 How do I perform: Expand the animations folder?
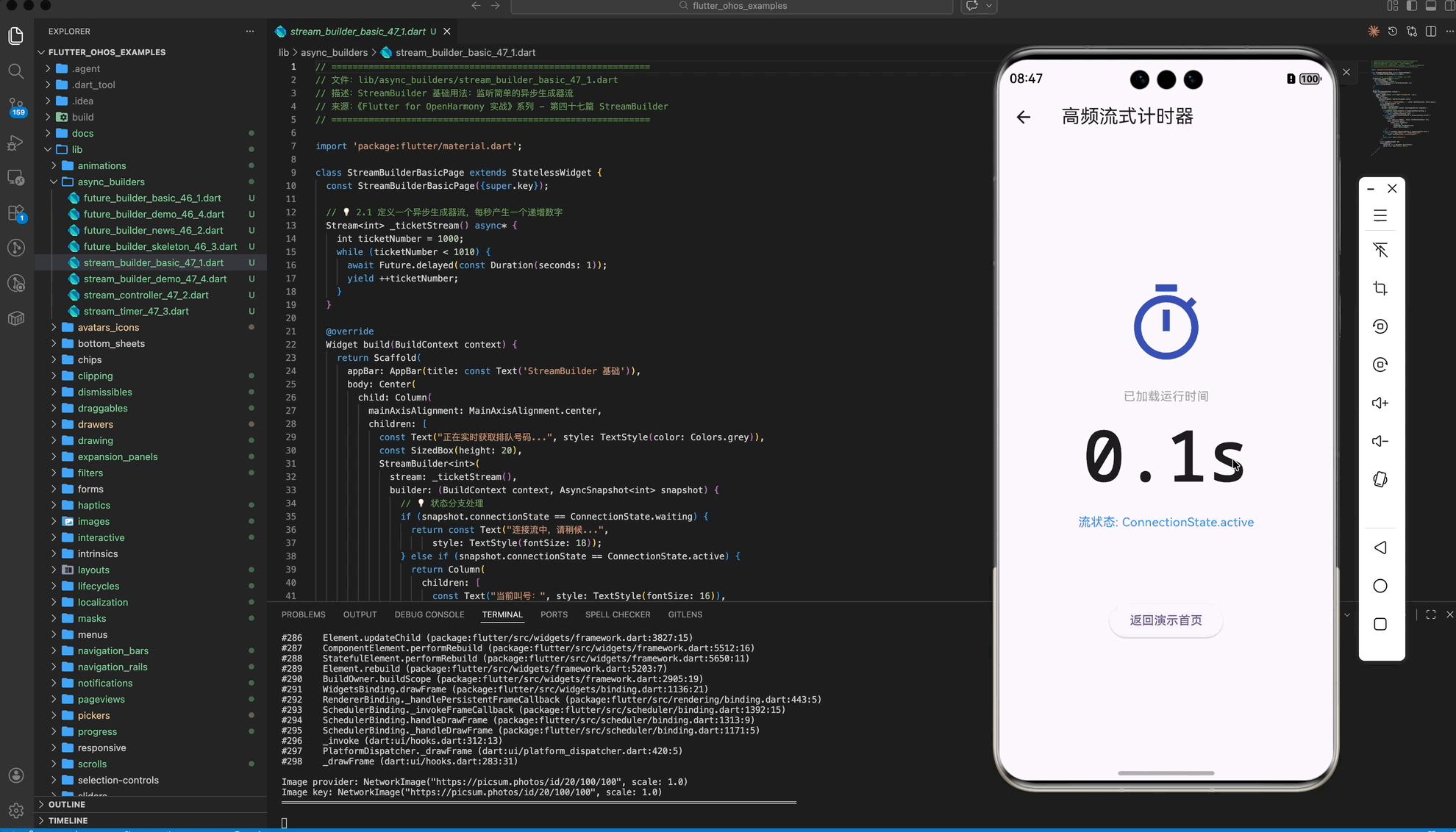pos(54,165)
